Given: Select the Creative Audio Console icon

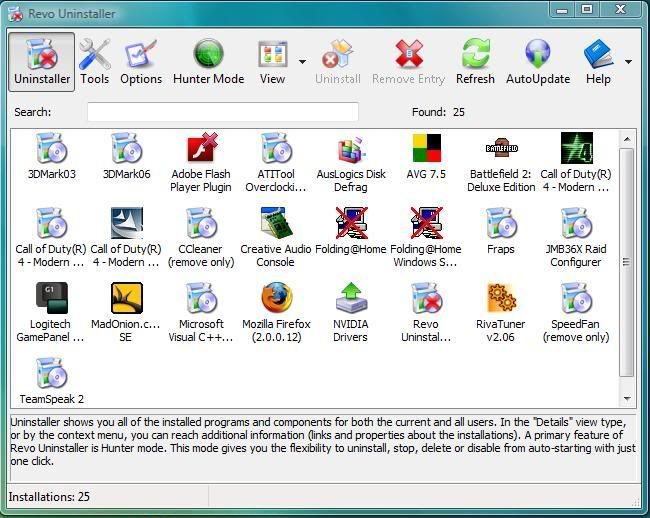Looking at the screenshot, I should [276, 223].
